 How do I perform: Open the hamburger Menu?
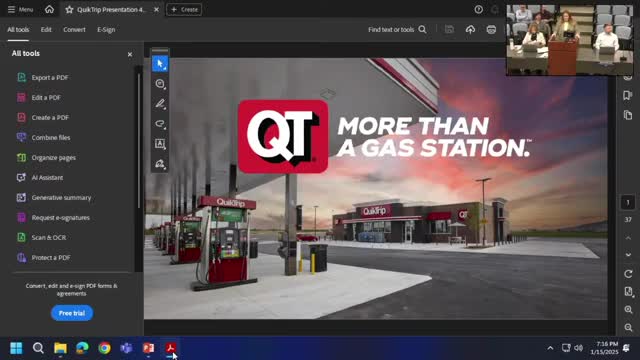(x=20, y=9)
